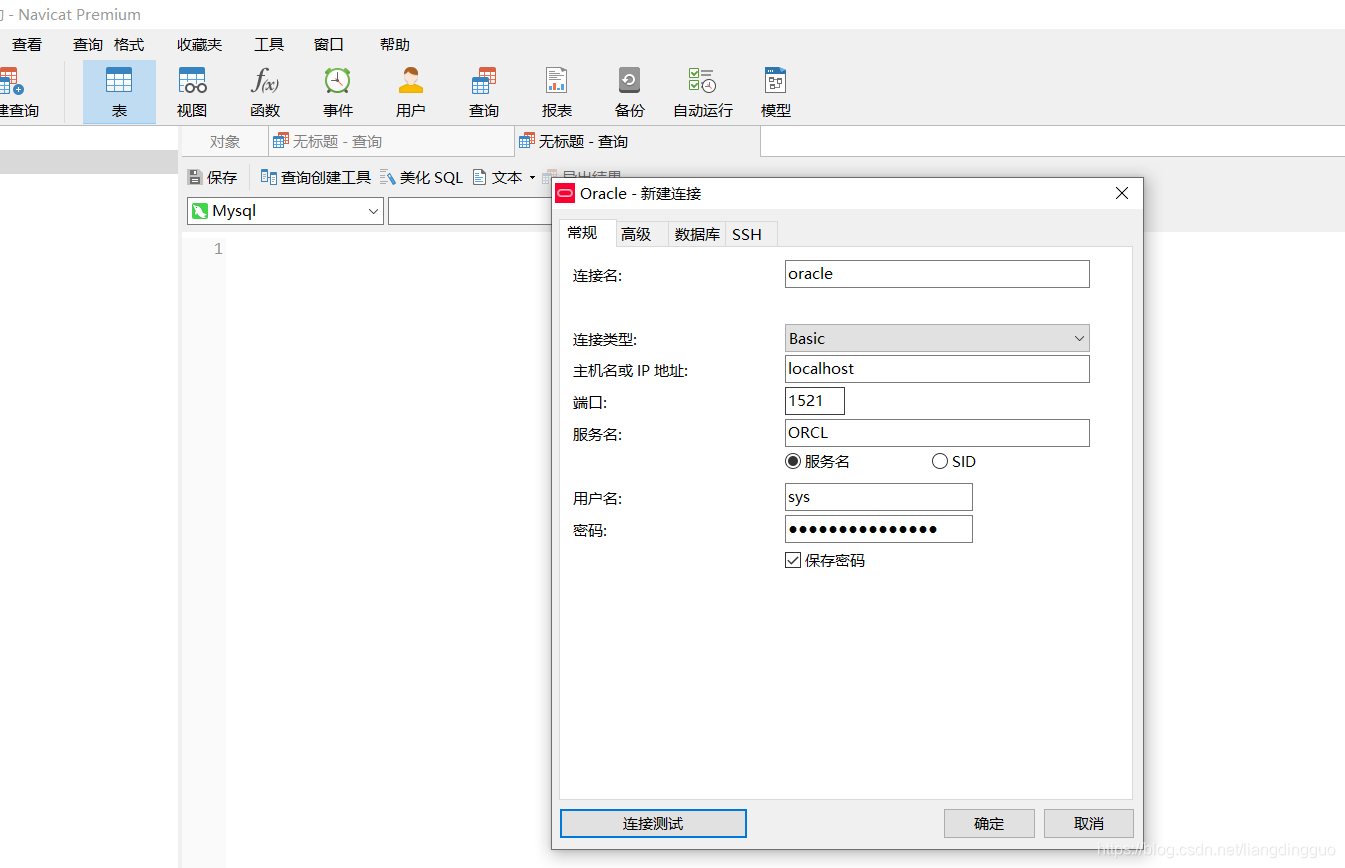
Task: Click the Save (保存) button in query editor
Action: (x=212, y=177)
